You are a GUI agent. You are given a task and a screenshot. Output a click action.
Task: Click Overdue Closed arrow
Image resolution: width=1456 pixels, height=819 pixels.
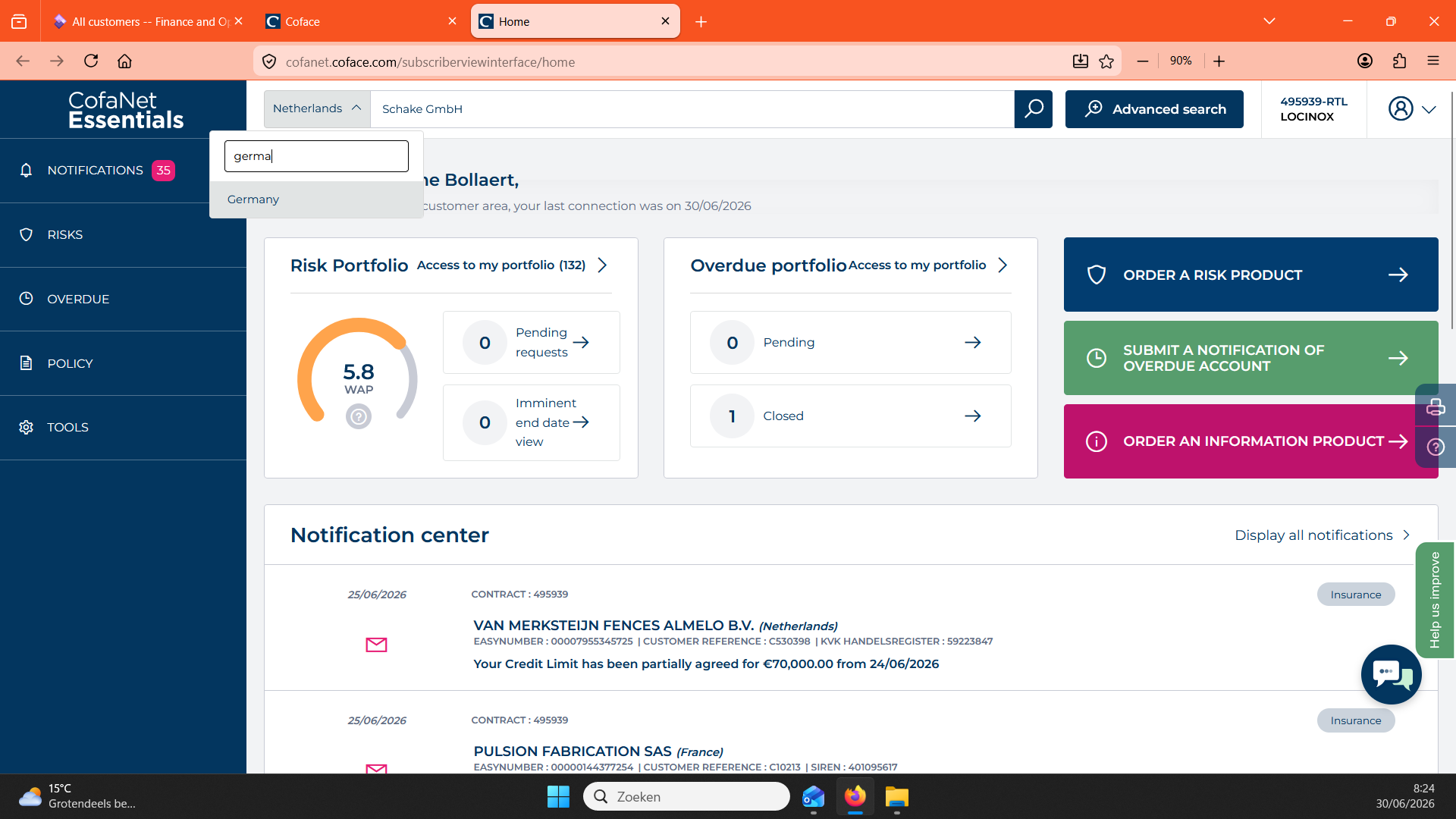click(x=973, y=416)
